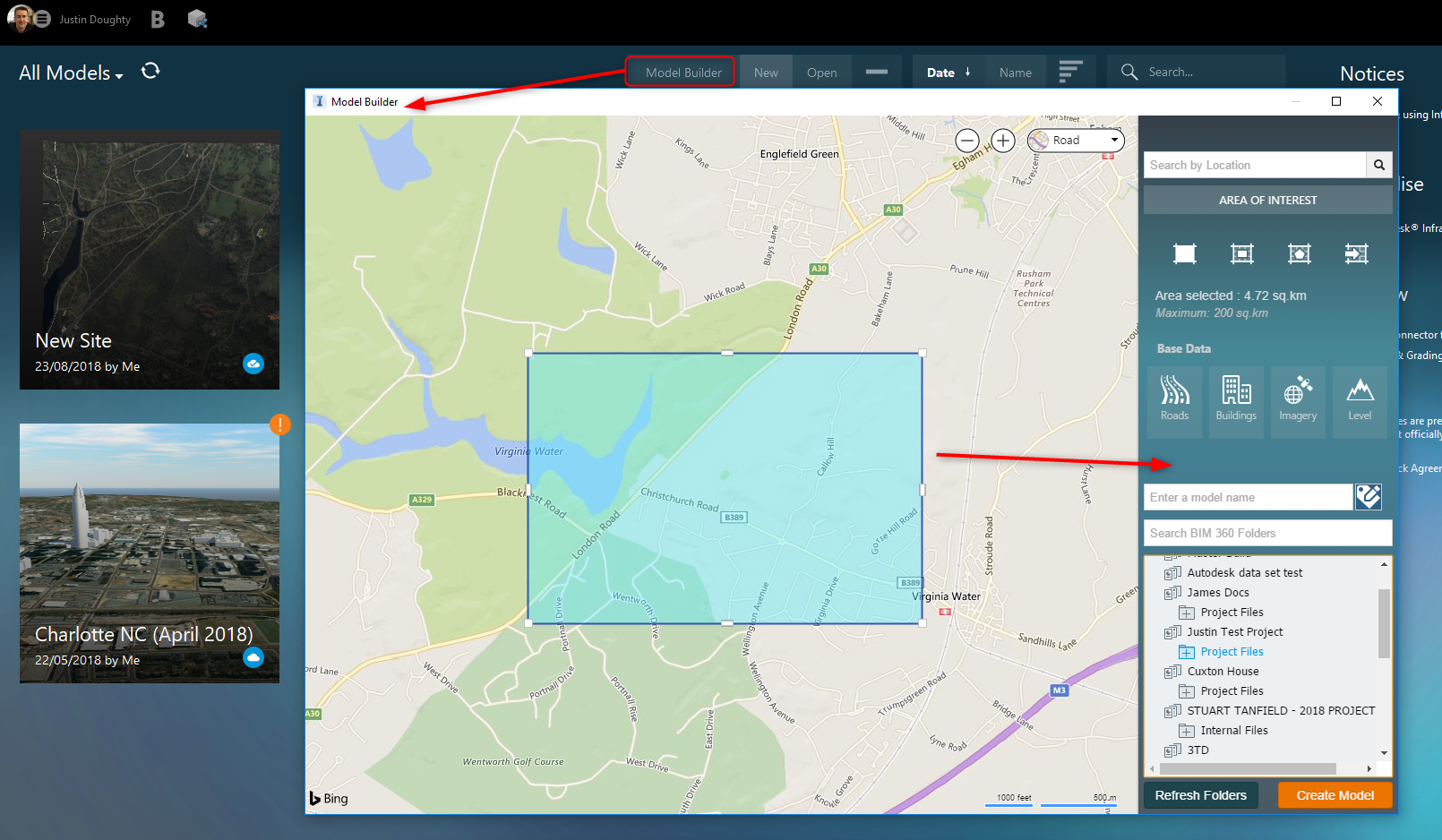1442x840 pixels.
Task: Toggle Level base data
Action: (x=1360, y=402)
